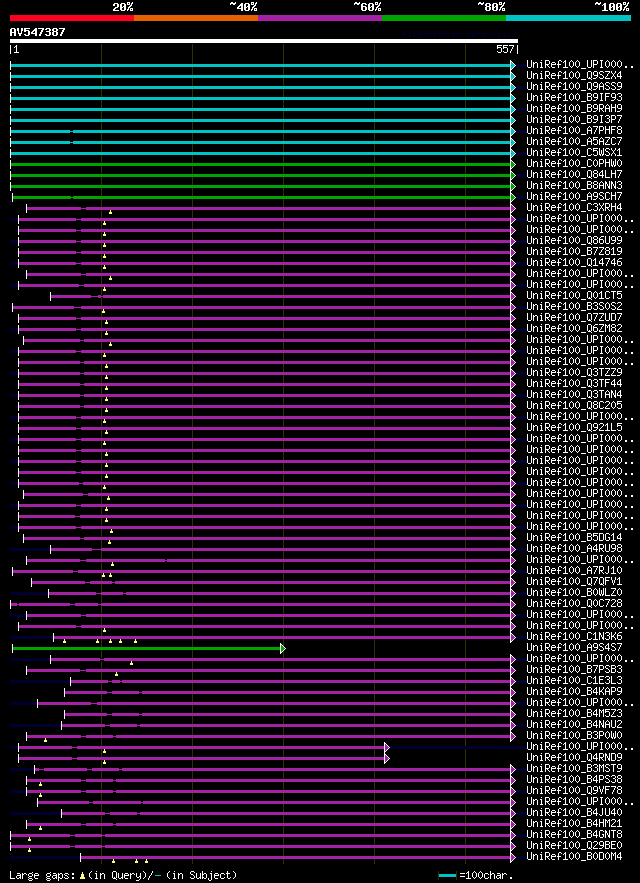Select the UniRef100_Q8C205 hit label
The width and height of the screenshot is (640, 883).
pos(574,406)
